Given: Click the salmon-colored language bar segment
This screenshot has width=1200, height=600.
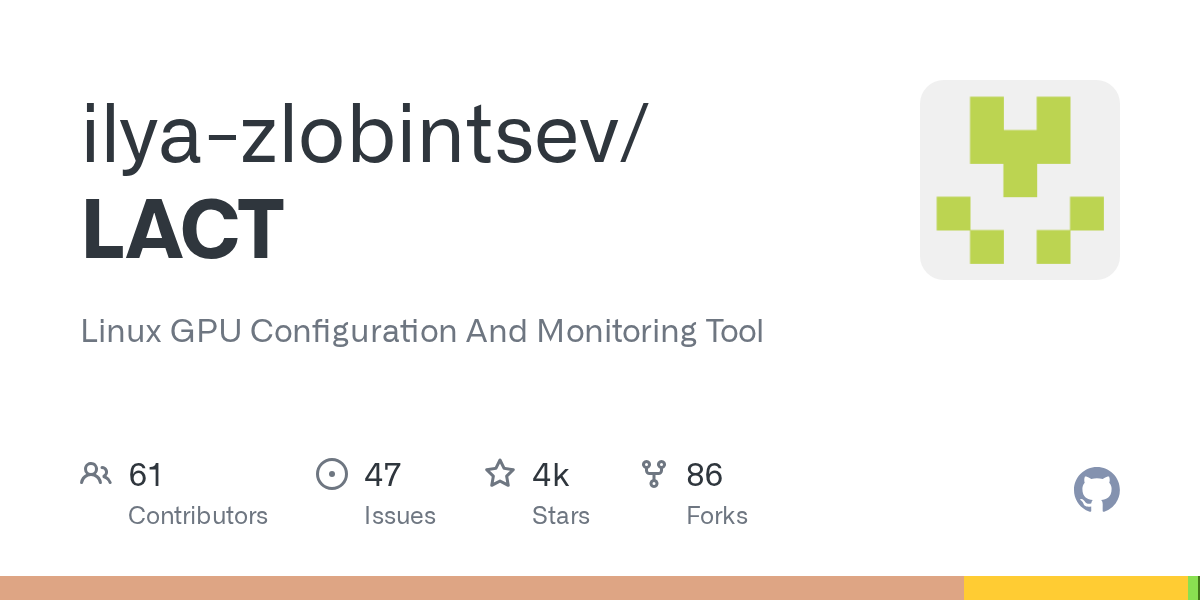Looking at the screenshot, I should pyautogui.click(x=480, y=588).
